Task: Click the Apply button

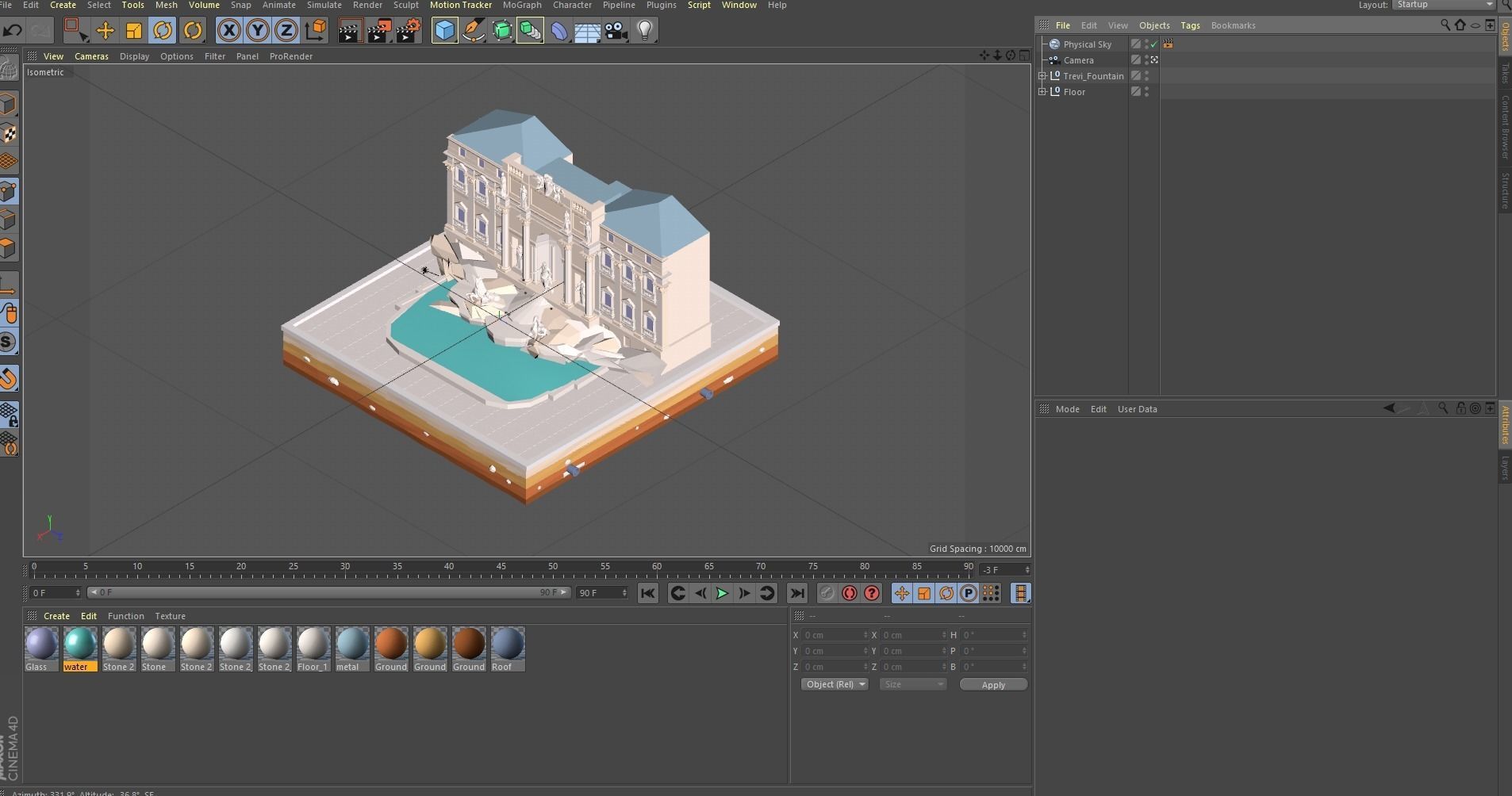Action: pyautogui.click(x=993, y=684)
